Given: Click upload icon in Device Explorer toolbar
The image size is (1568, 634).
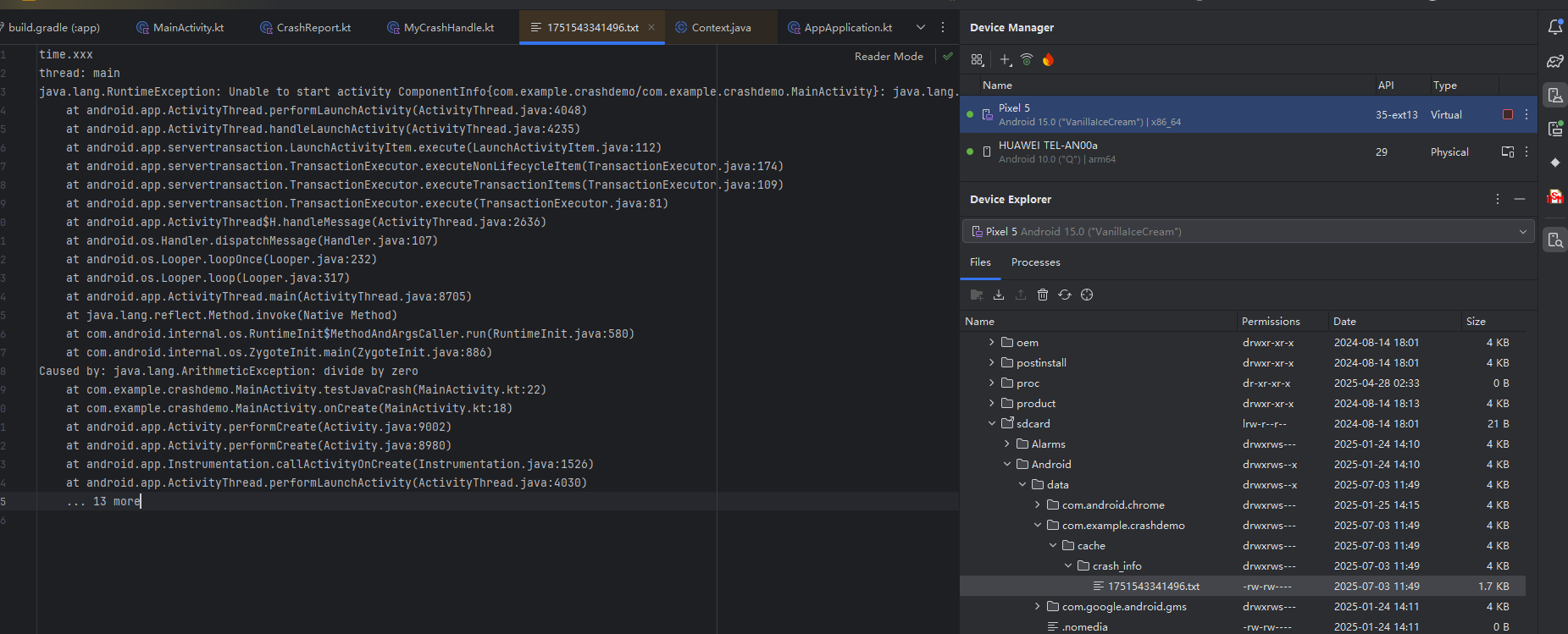Looking at the screenshot, I should point(1021,295).
